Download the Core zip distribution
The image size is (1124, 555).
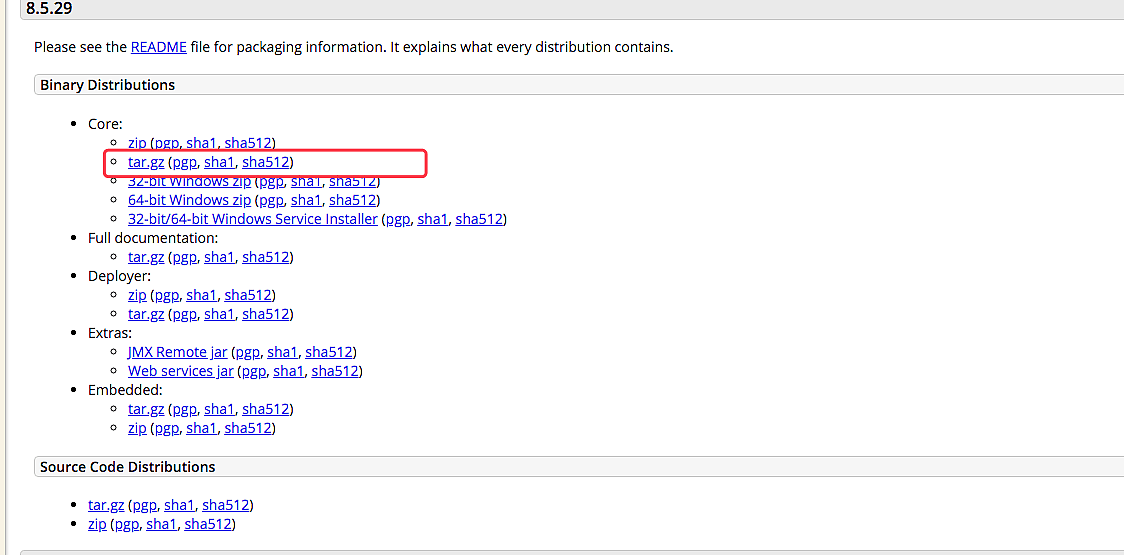click(x=137, y=143)
